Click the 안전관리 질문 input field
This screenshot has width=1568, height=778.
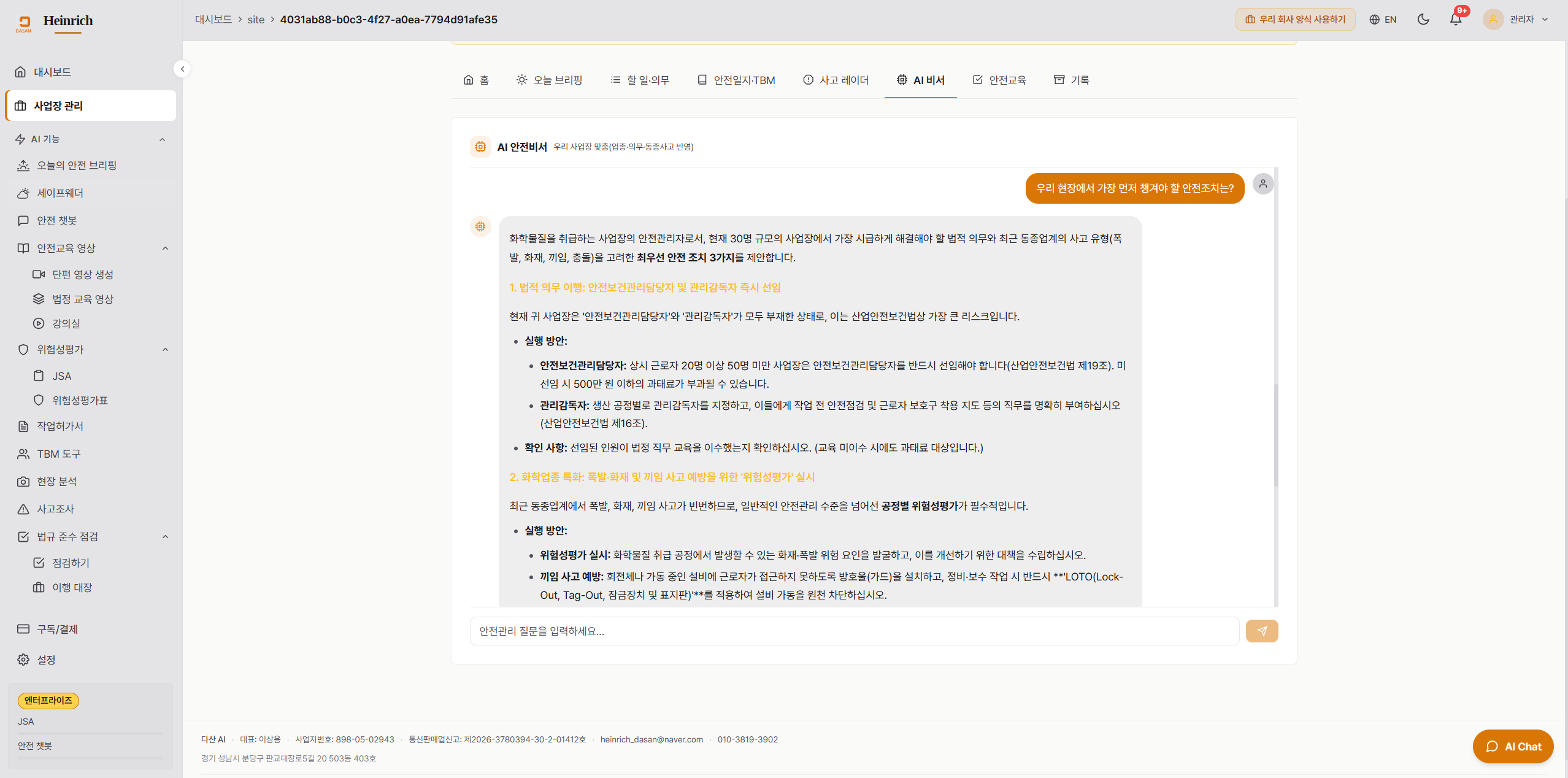click(854, 631)
